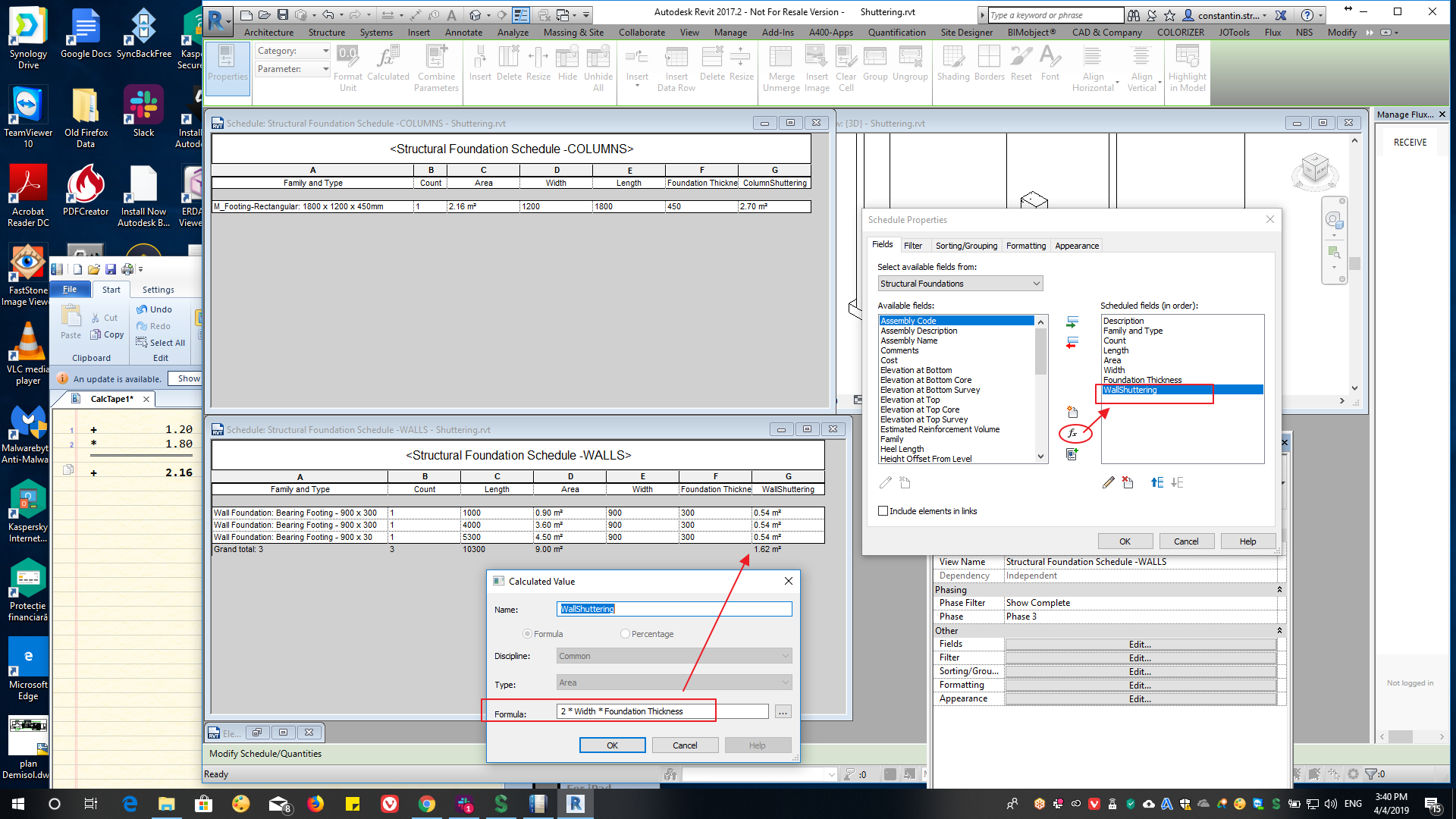Click the Merge Unmerge cells icon

coord(780,67)
